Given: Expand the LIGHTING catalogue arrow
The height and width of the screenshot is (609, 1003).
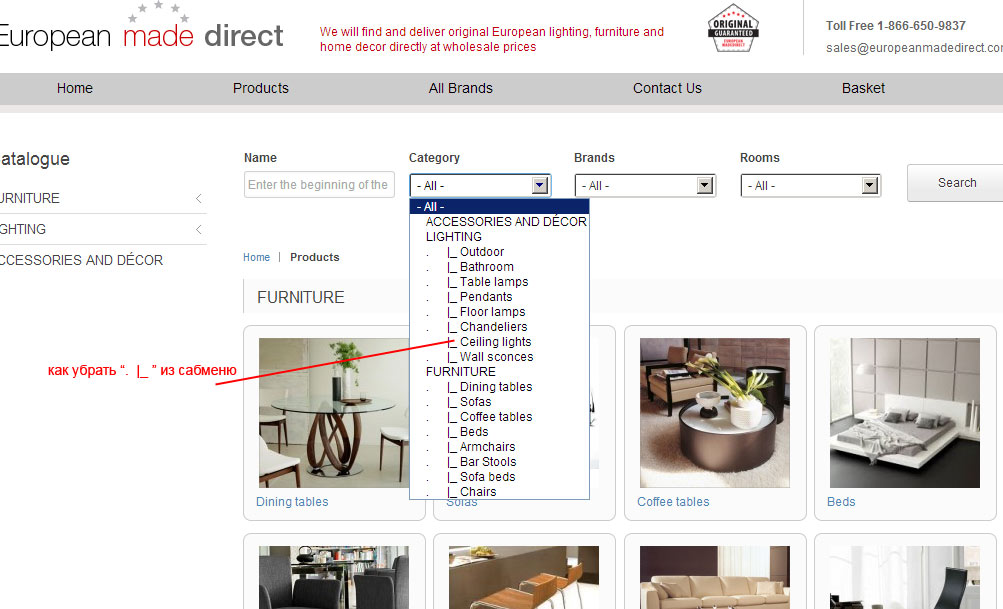Looking at the screenshot, I should point(199,230).
